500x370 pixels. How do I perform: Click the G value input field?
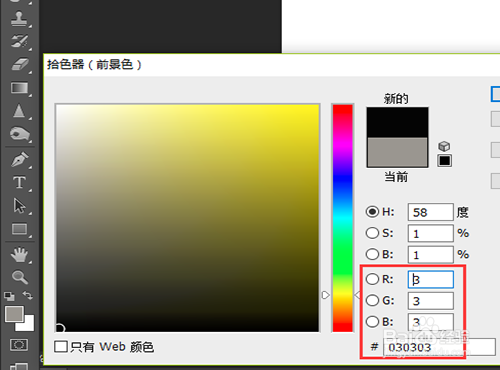(430, 301)
